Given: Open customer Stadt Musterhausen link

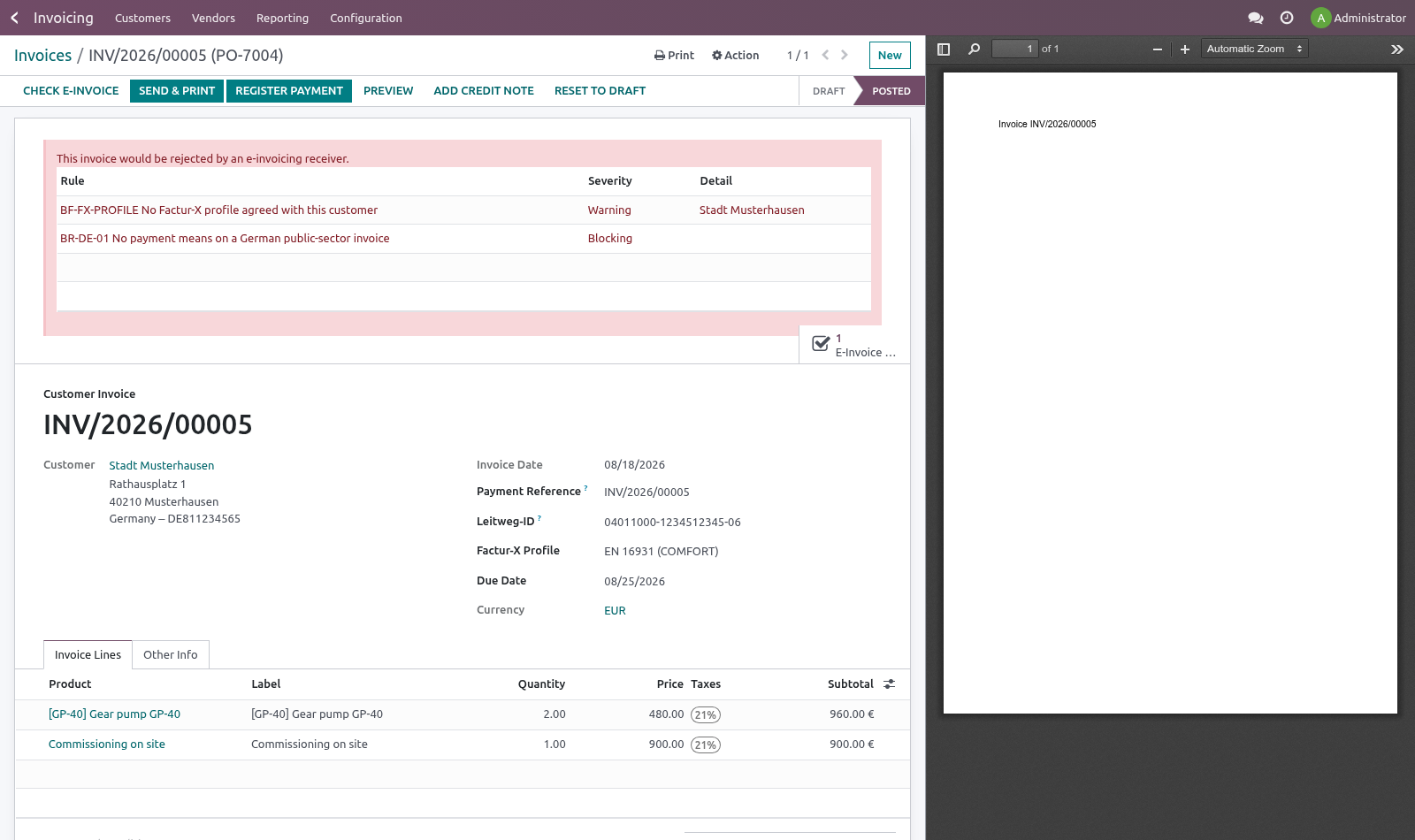Looking at the screenshot, I should 162,466.
